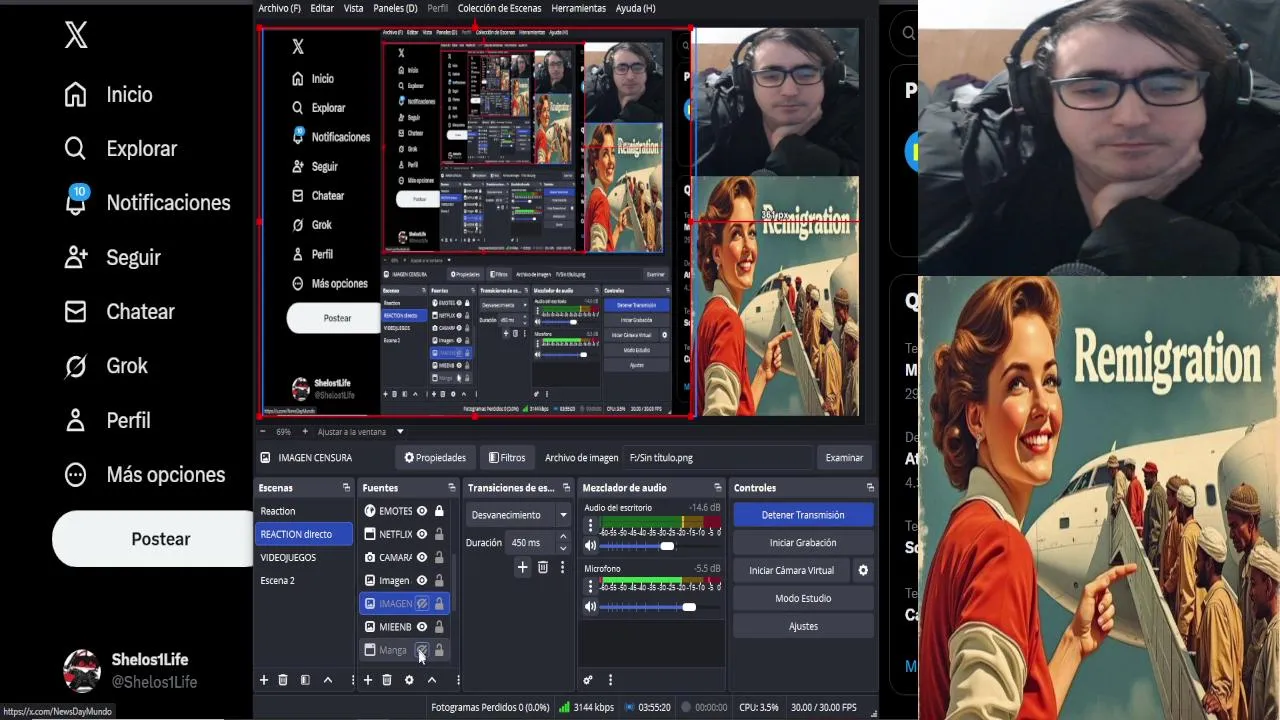
Task: Open Perfil in X sidebar
Action: (106, 420)
